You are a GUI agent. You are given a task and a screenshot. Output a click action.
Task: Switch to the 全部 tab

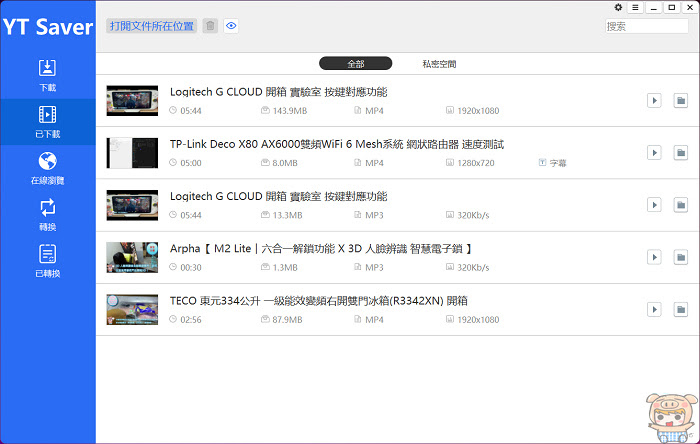pyautogui.click(x=355, y=63)
